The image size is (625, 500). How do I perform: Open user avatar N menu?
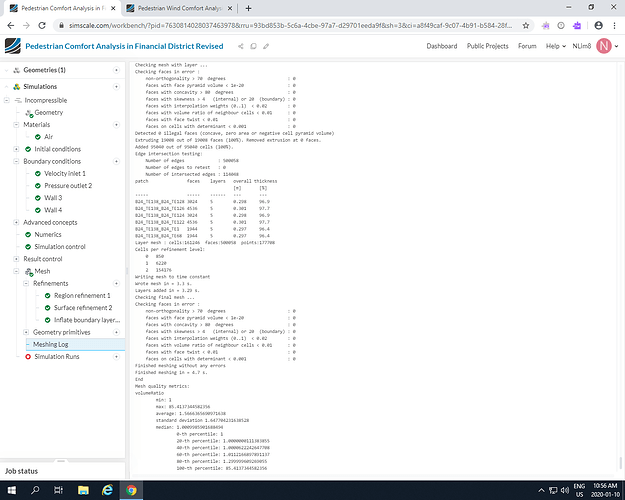[604, 46]
